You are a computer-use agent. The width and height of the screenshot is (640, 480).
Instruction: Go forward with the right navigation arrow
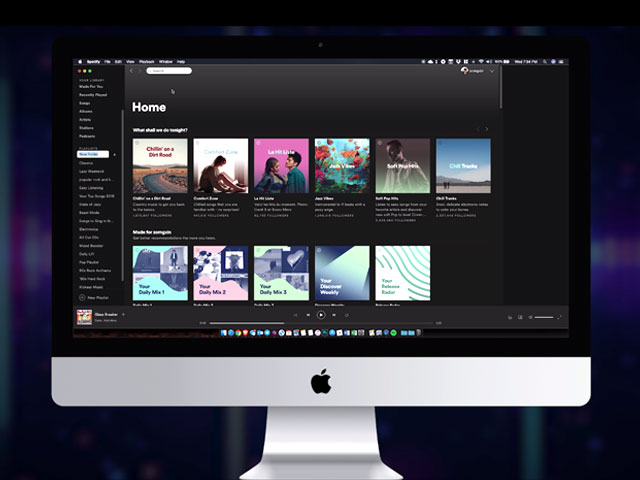click(140, 71)
